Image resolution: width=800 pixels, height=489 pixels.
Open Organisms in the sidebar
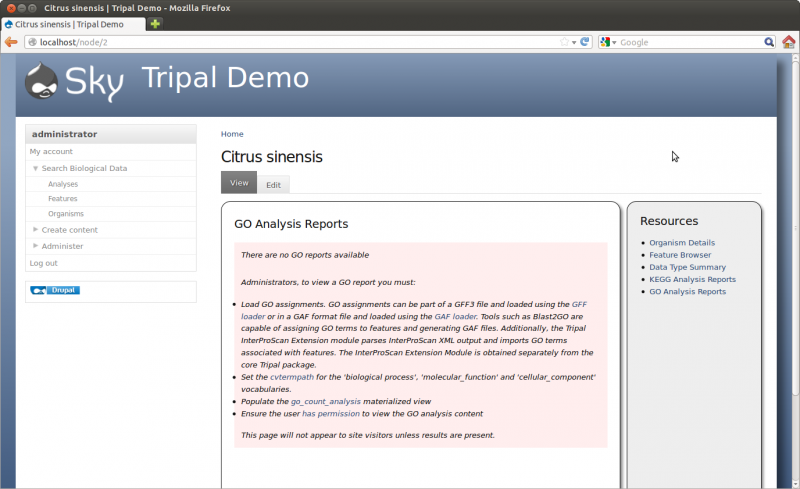(66, 213)
